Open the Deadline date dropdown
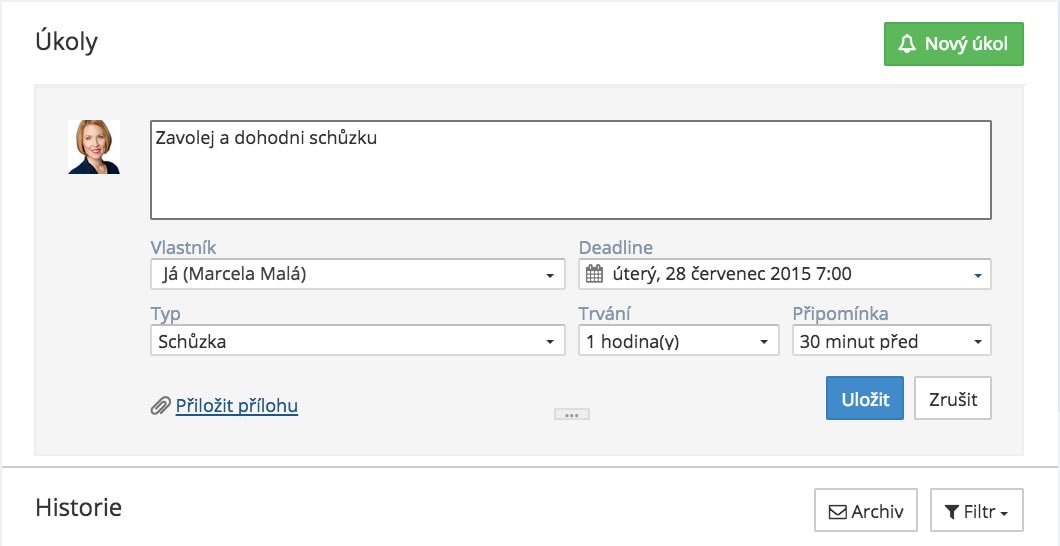 pos(785,274)
